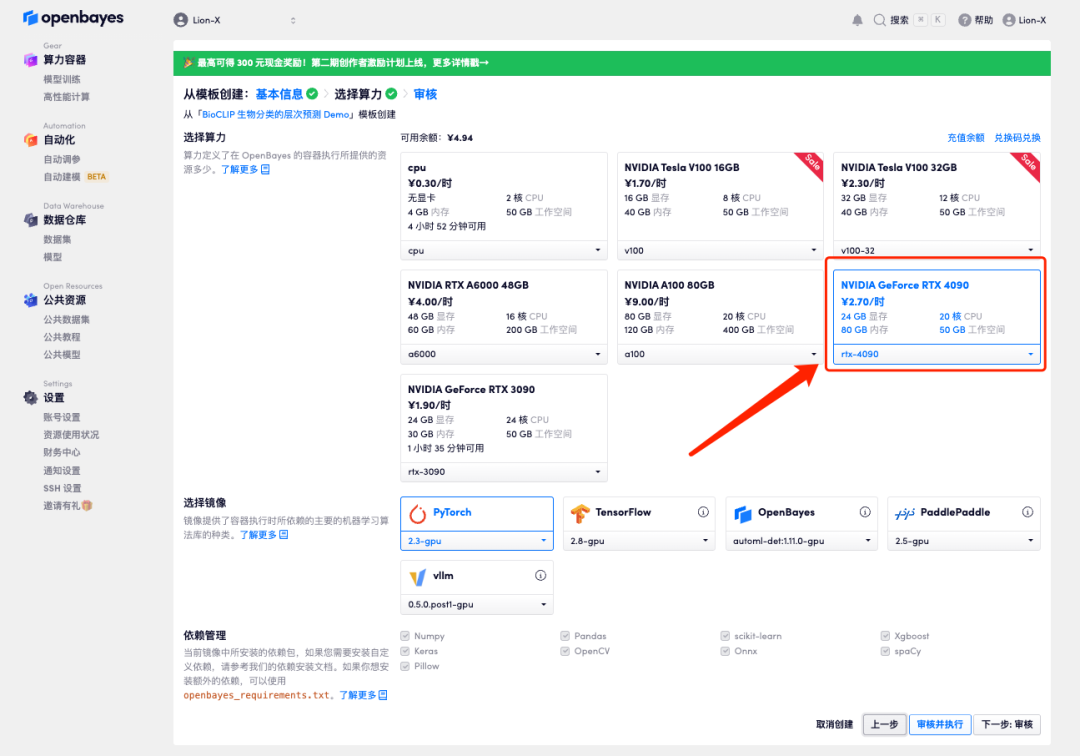Open the a100 resource dropdown

[720, 354]
